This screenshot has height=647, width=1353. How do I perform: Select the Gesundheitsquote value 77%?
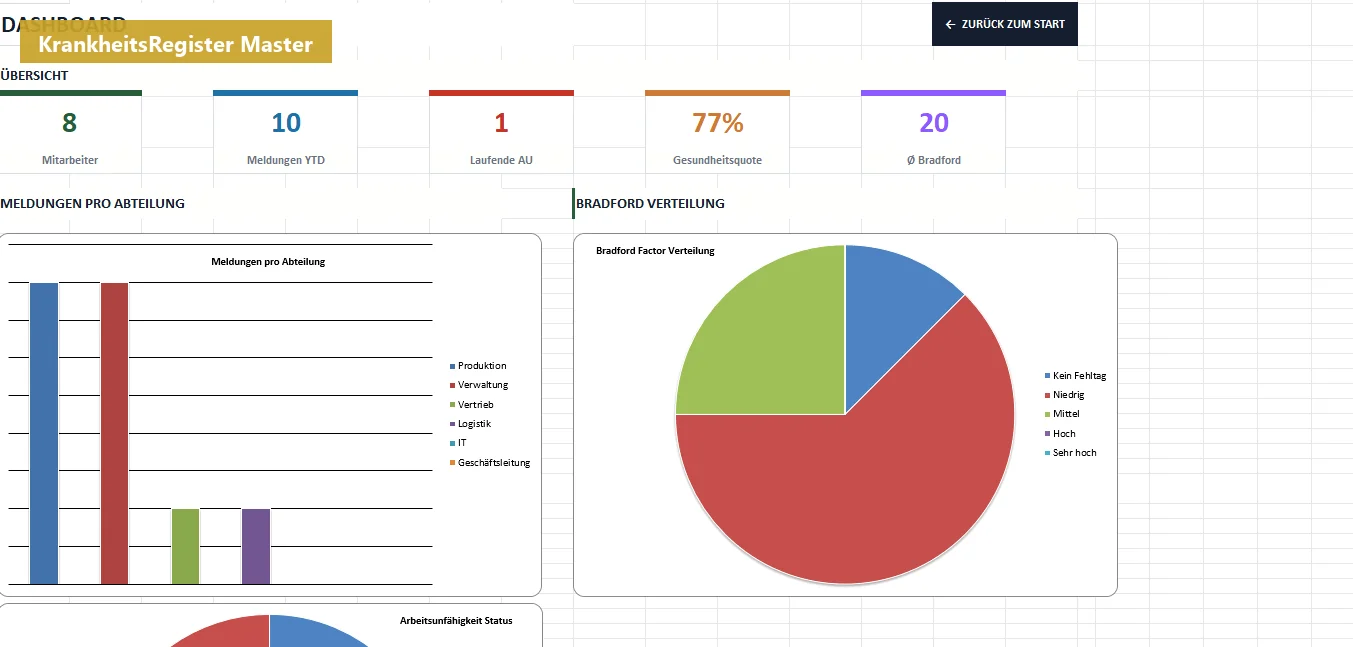pos(718,123)
